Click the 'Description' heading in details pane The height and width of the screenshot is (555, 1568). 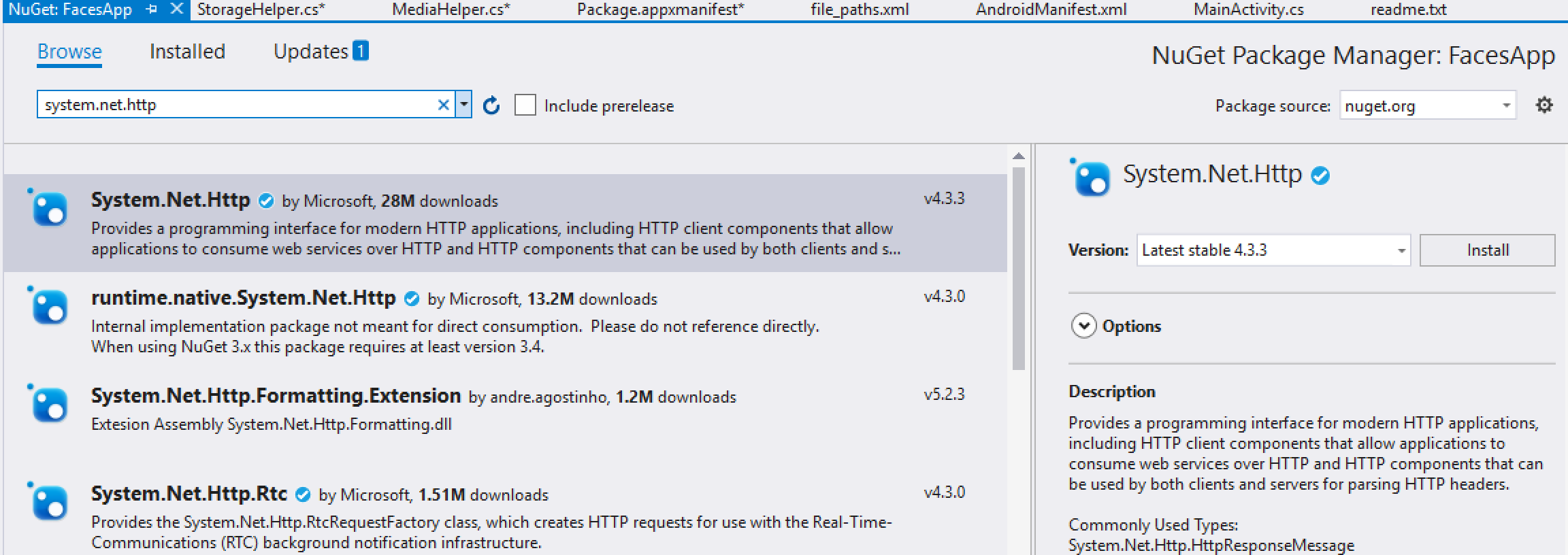coord(1112,392)
